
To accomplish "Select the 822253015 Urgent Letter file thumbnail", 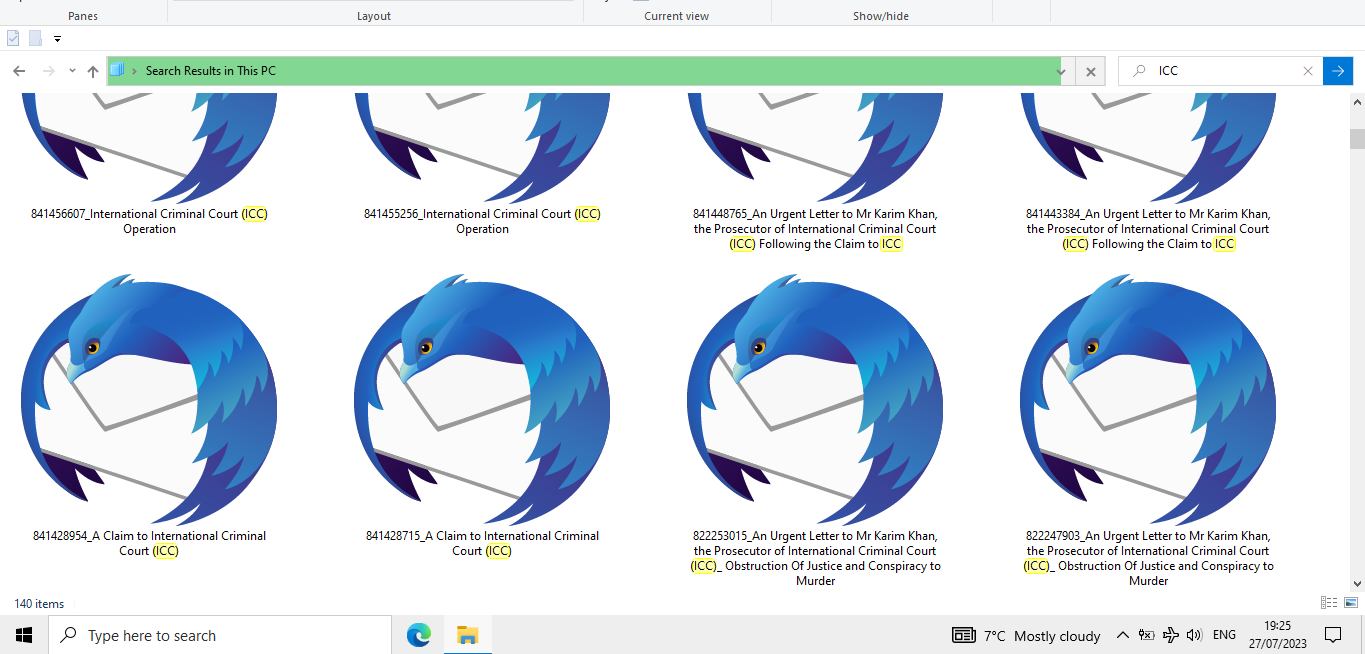I will (x=815, y=399).
